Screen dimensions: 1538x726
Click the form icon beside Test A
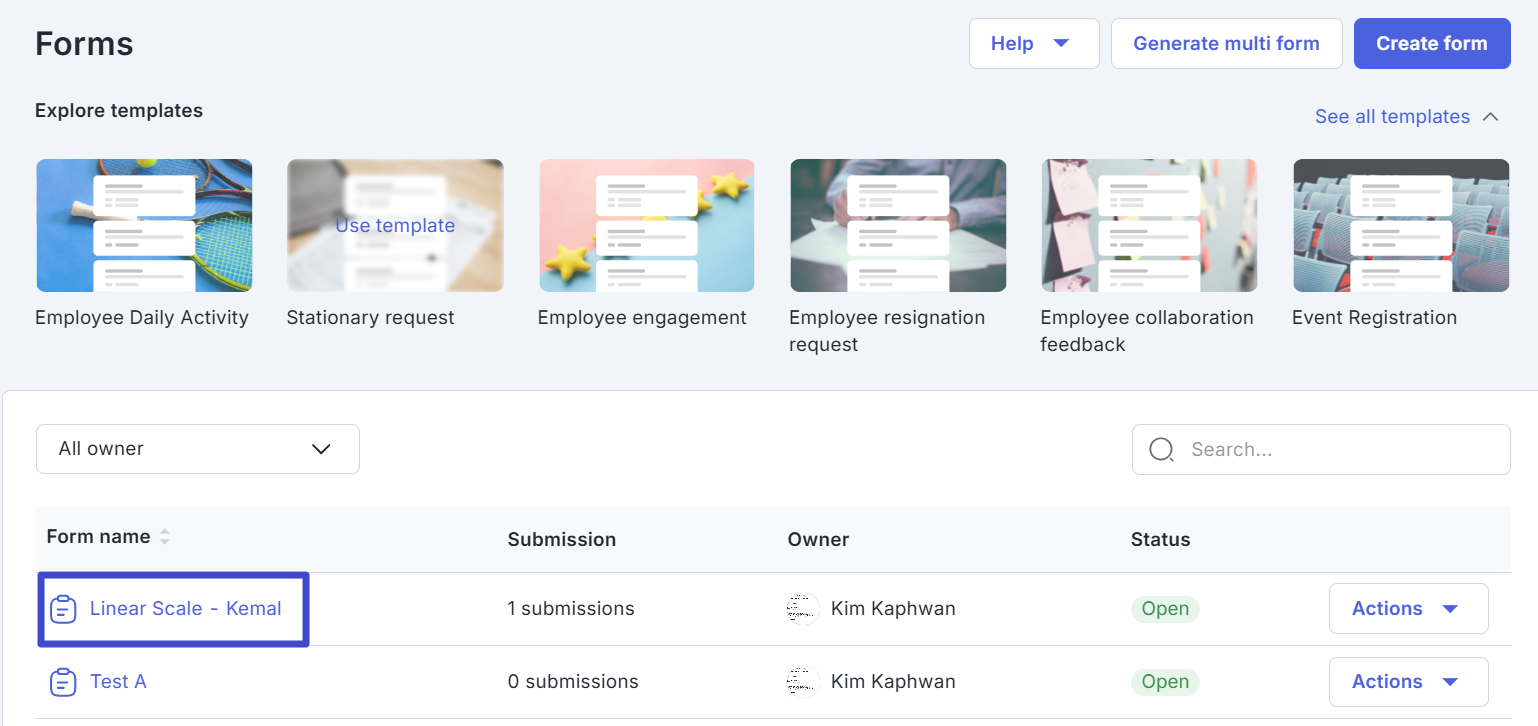(x=63, y=682)
